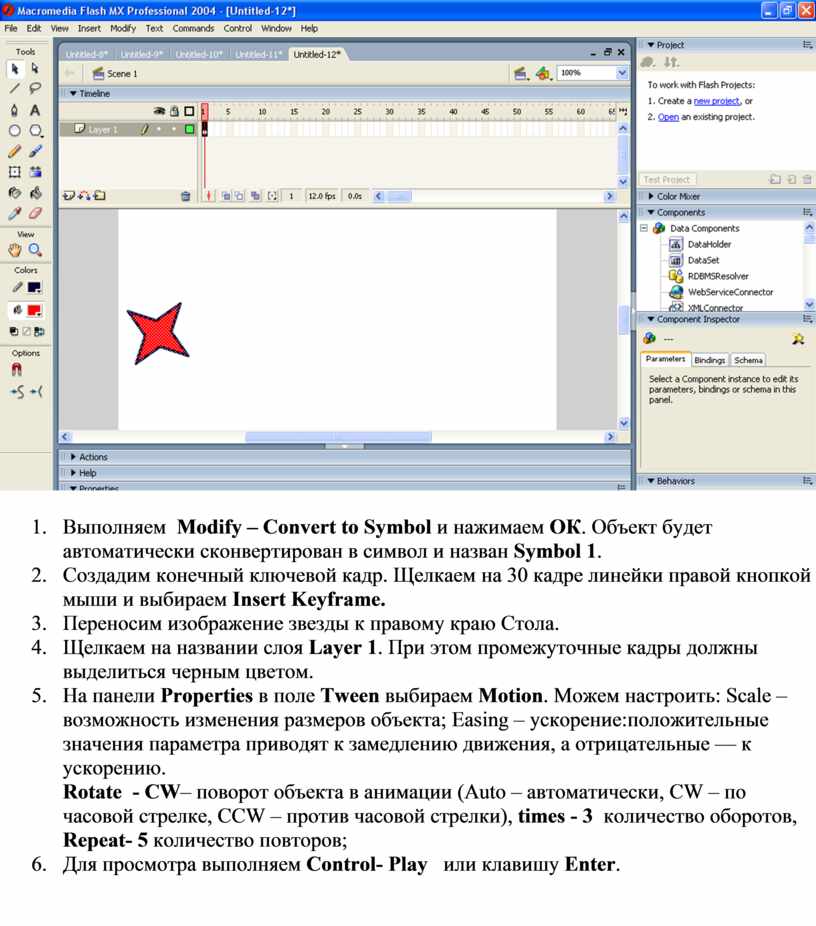Screen dimensions: 816x926
Task: Collapse the Component Inspector panel
Action: click(x=651, y=319)
